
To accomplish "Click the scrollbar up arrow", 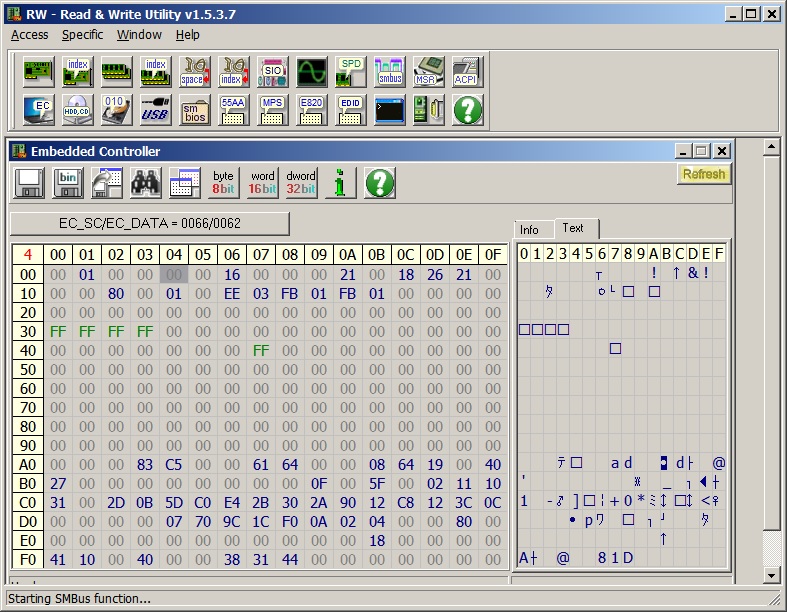I will click(x=771, y=148).
